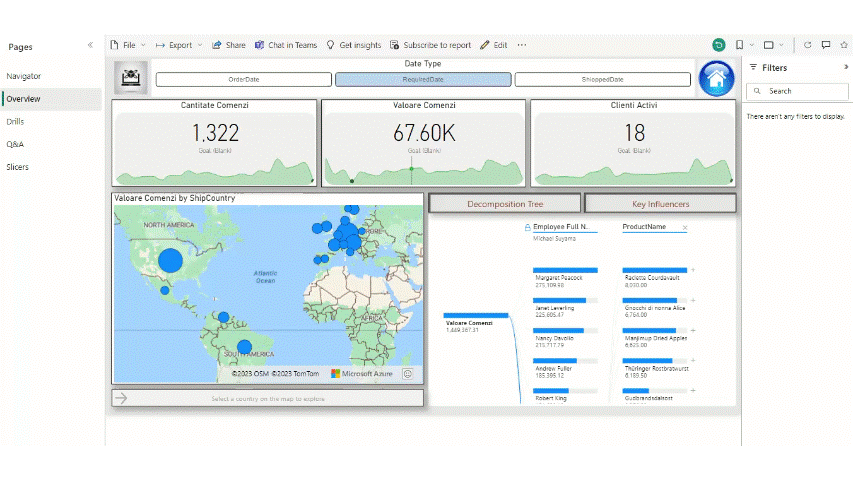Open the comments icon in the top bar

point(826,45)
